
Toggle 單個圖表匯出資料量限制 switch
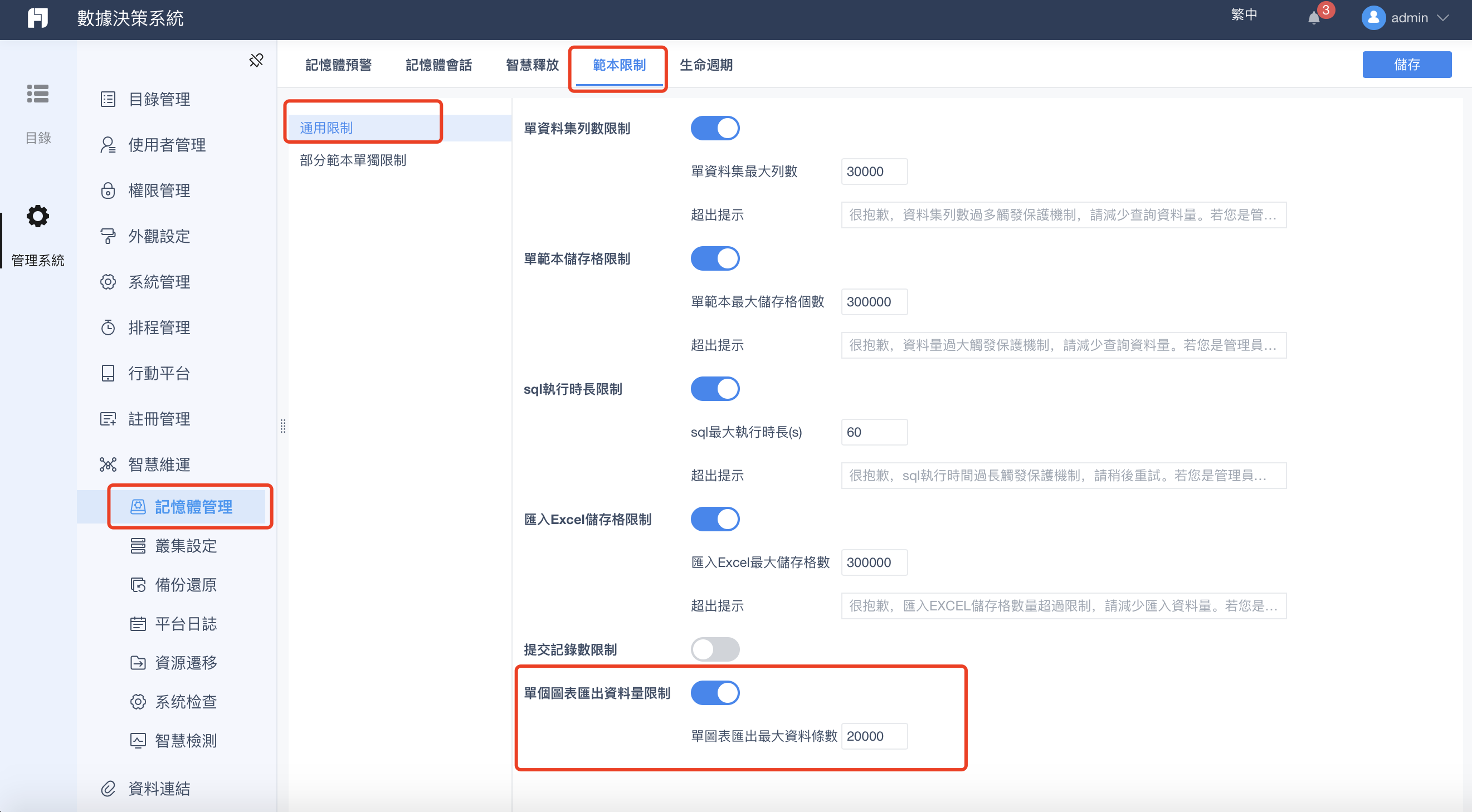(715, 693)
